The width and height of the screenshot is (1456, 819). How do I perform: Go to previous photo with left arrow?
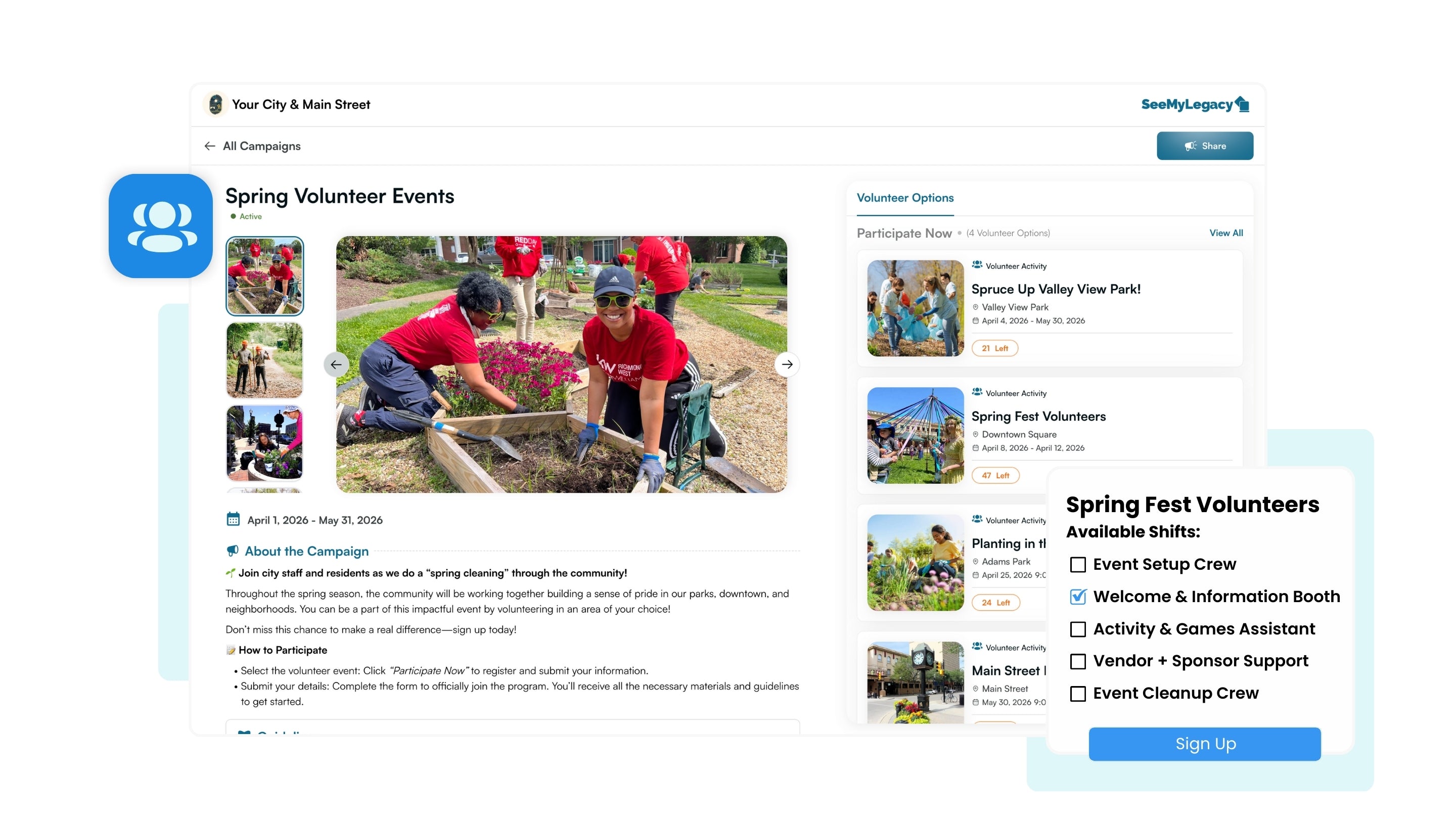pos(336,365)
